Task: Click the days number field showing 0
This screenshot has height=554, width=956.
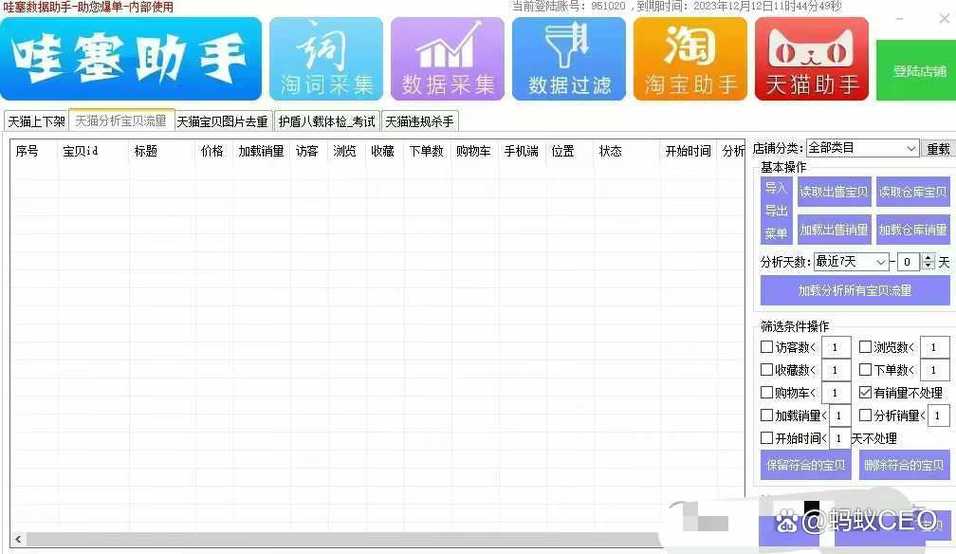Action: [908, 262]
